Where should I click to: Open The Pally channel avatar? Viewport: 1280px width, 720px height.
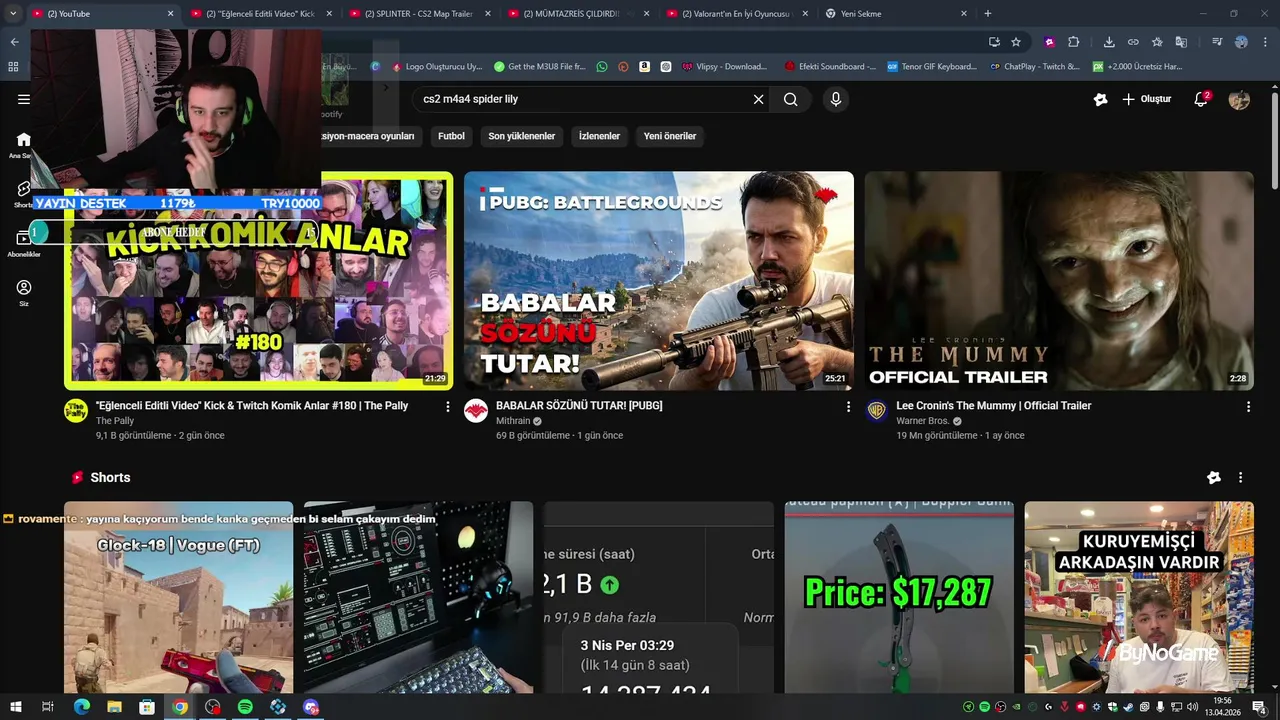click(76, 411)
